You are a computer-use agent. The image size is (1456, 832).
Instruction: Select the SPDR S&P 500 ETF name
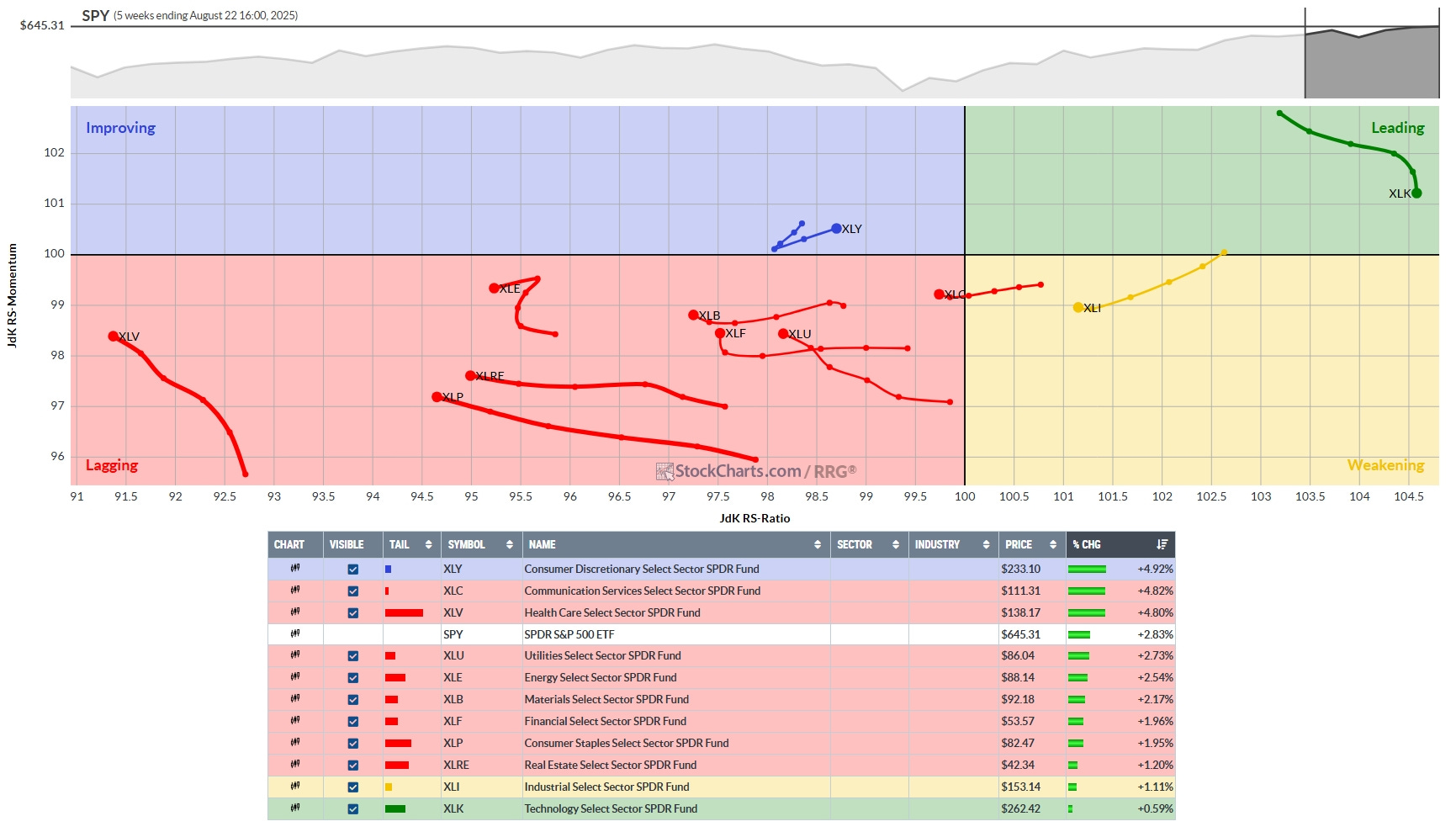click(x=569, y=635)
